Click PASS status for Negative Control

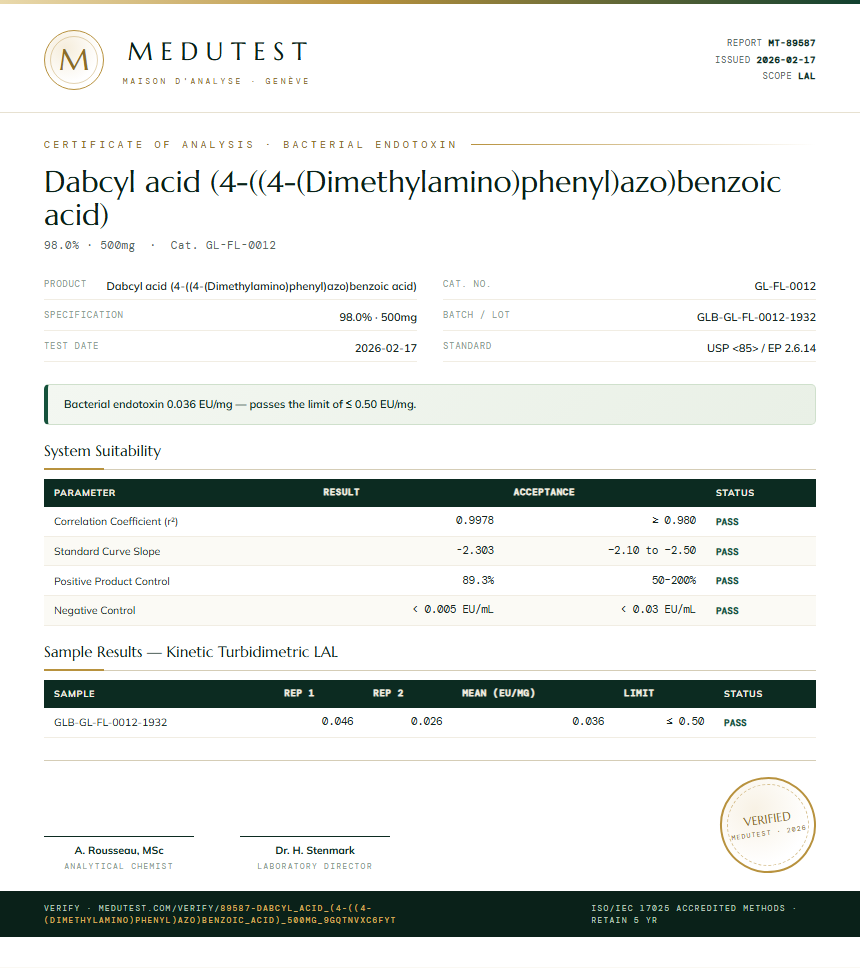coord(727,611)
